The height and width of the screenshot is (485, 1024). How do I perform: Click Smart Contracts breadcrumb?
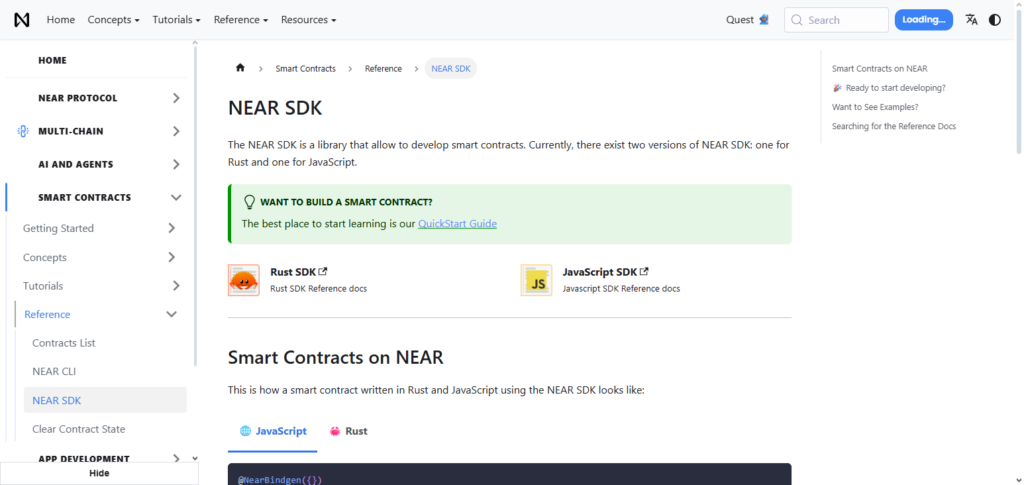tap(306, 69)
